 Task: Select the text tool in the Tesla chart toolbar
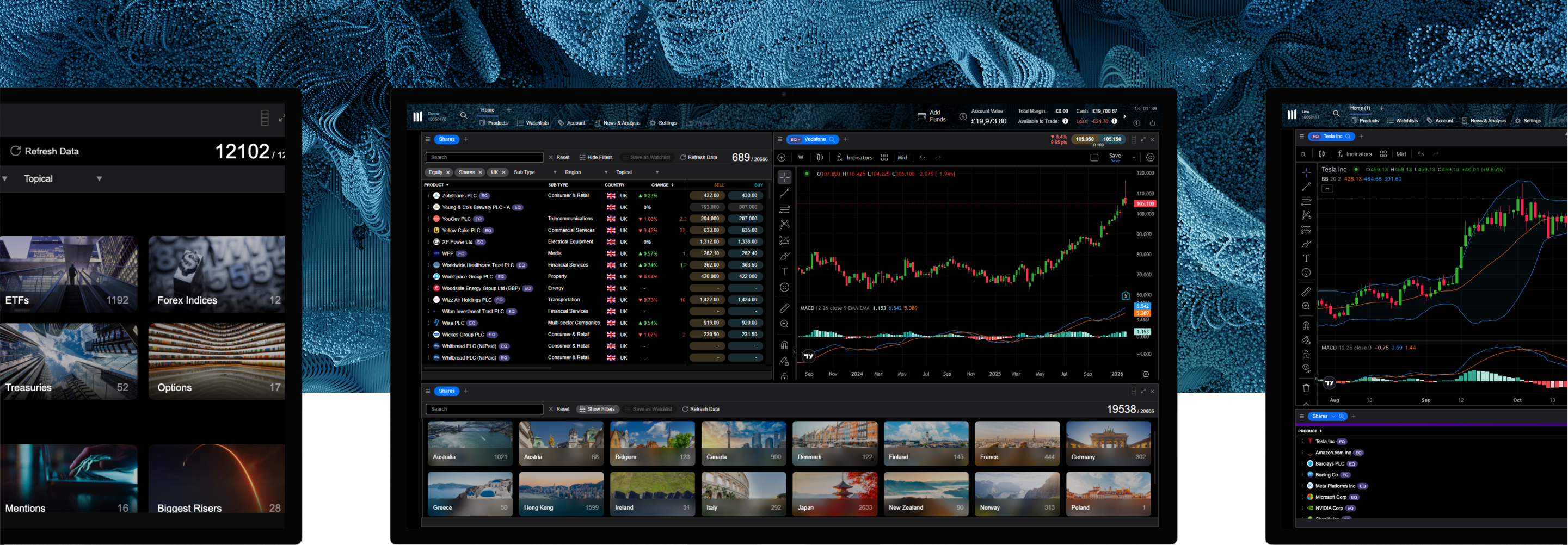[1306, 258]
